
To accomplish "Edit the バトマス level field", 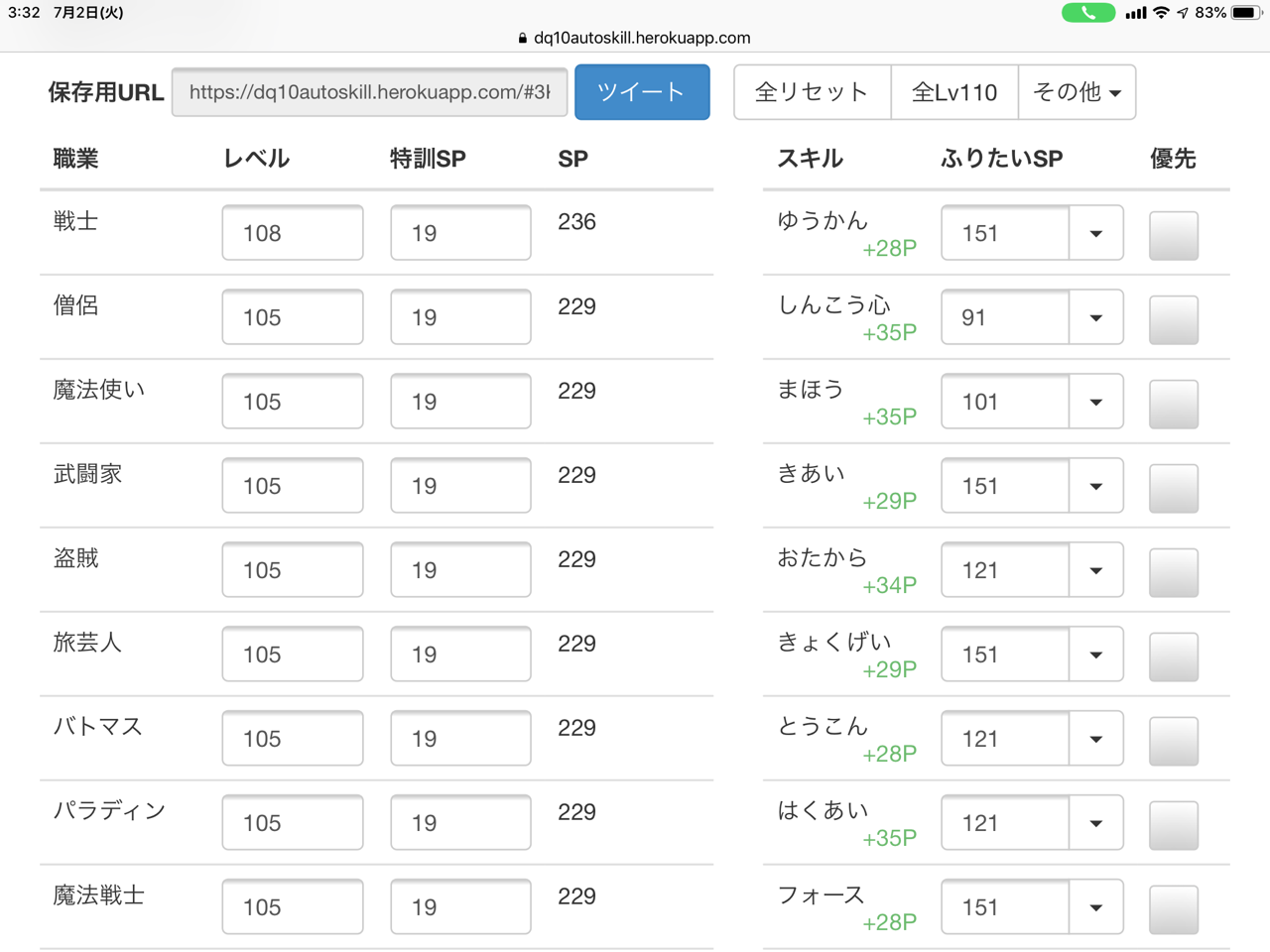I will click(x=293, y=739).
